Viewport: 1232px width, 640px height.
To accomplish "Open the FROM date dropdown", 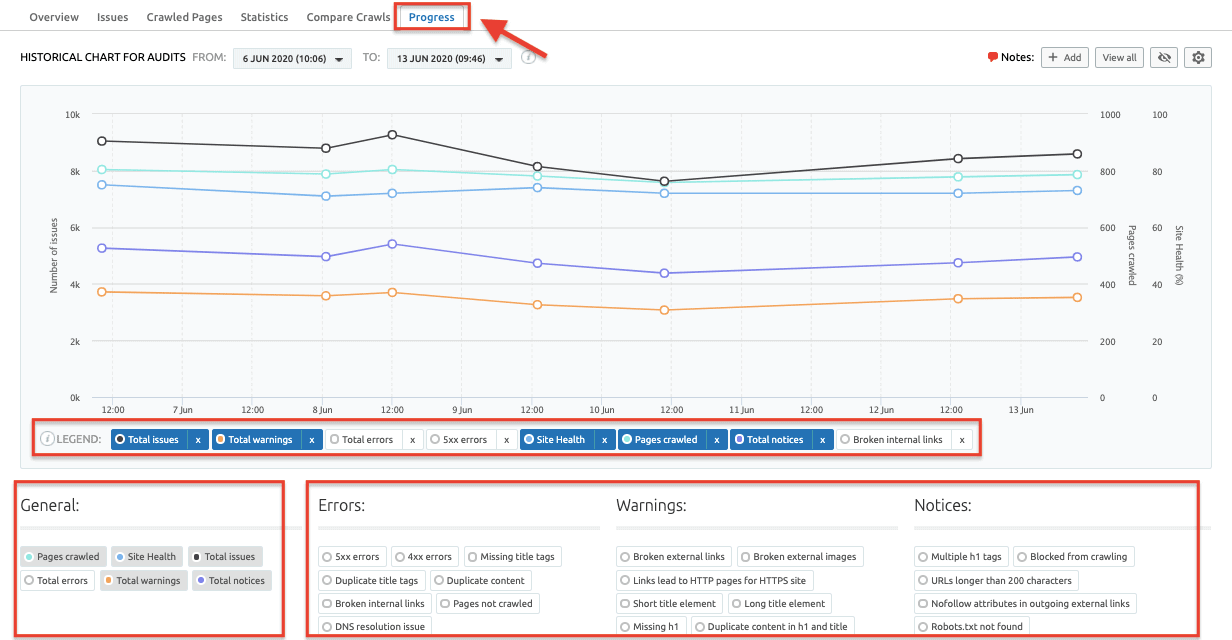I will point(293,59).
